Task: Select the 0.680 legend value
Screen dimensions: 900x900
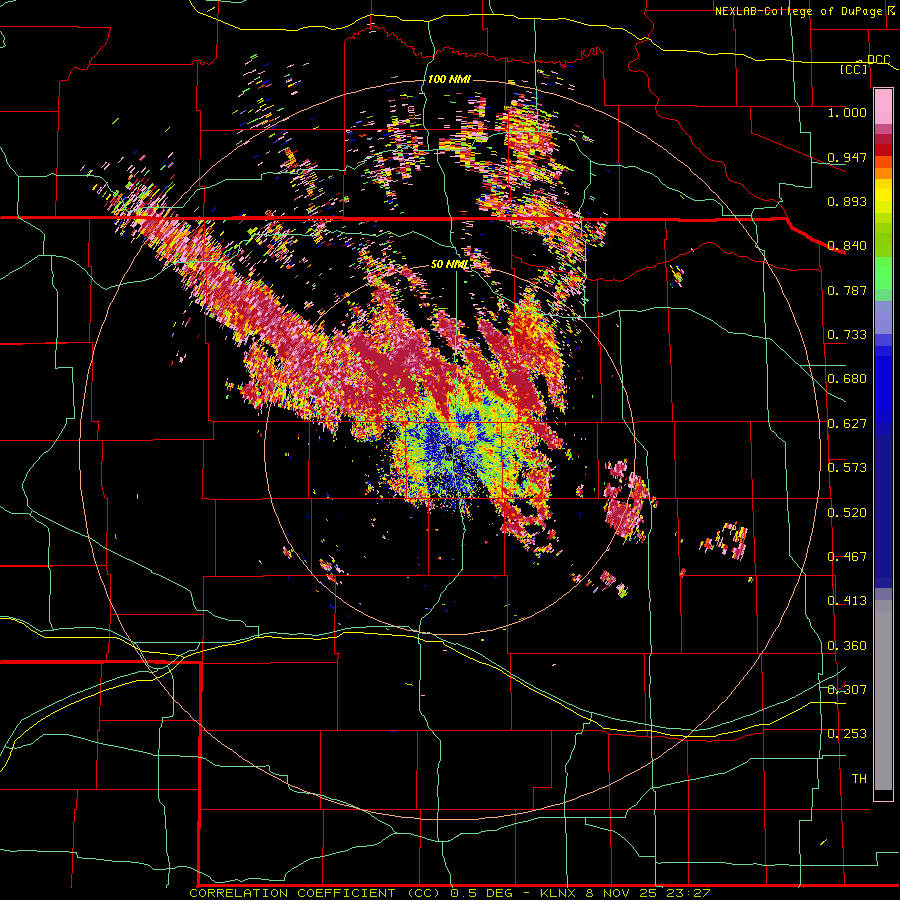Action: click(847, 379)
